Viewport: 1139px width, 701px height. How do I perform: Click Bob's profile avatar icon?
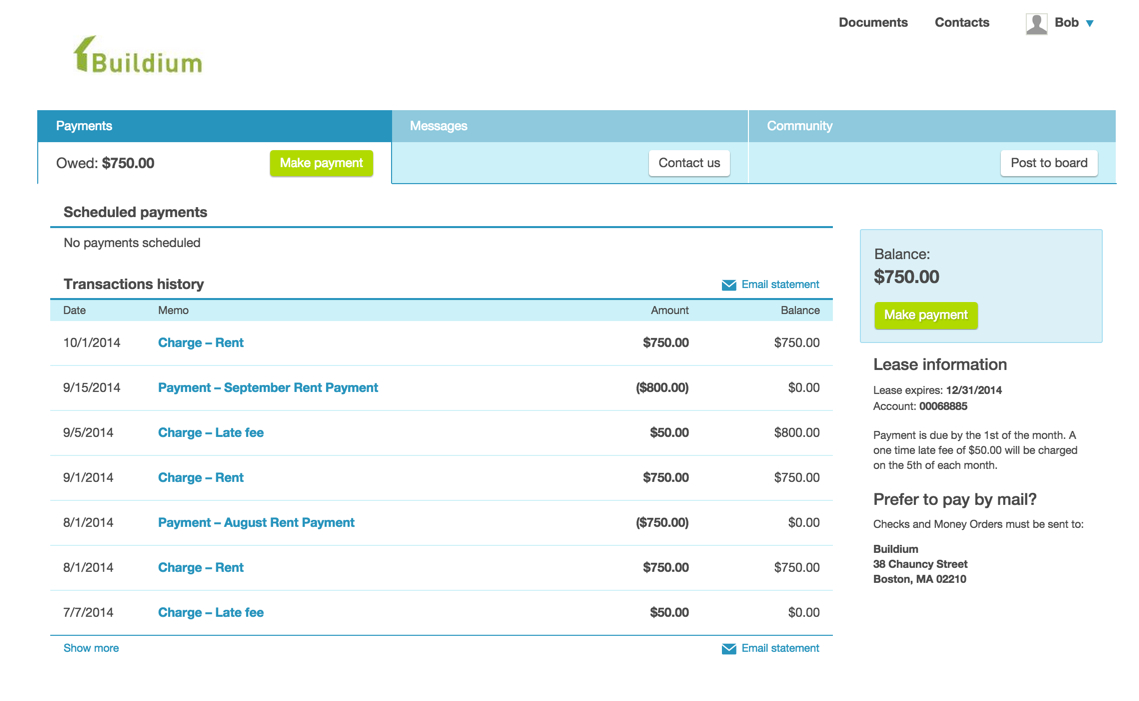(x=1036, y=23)
